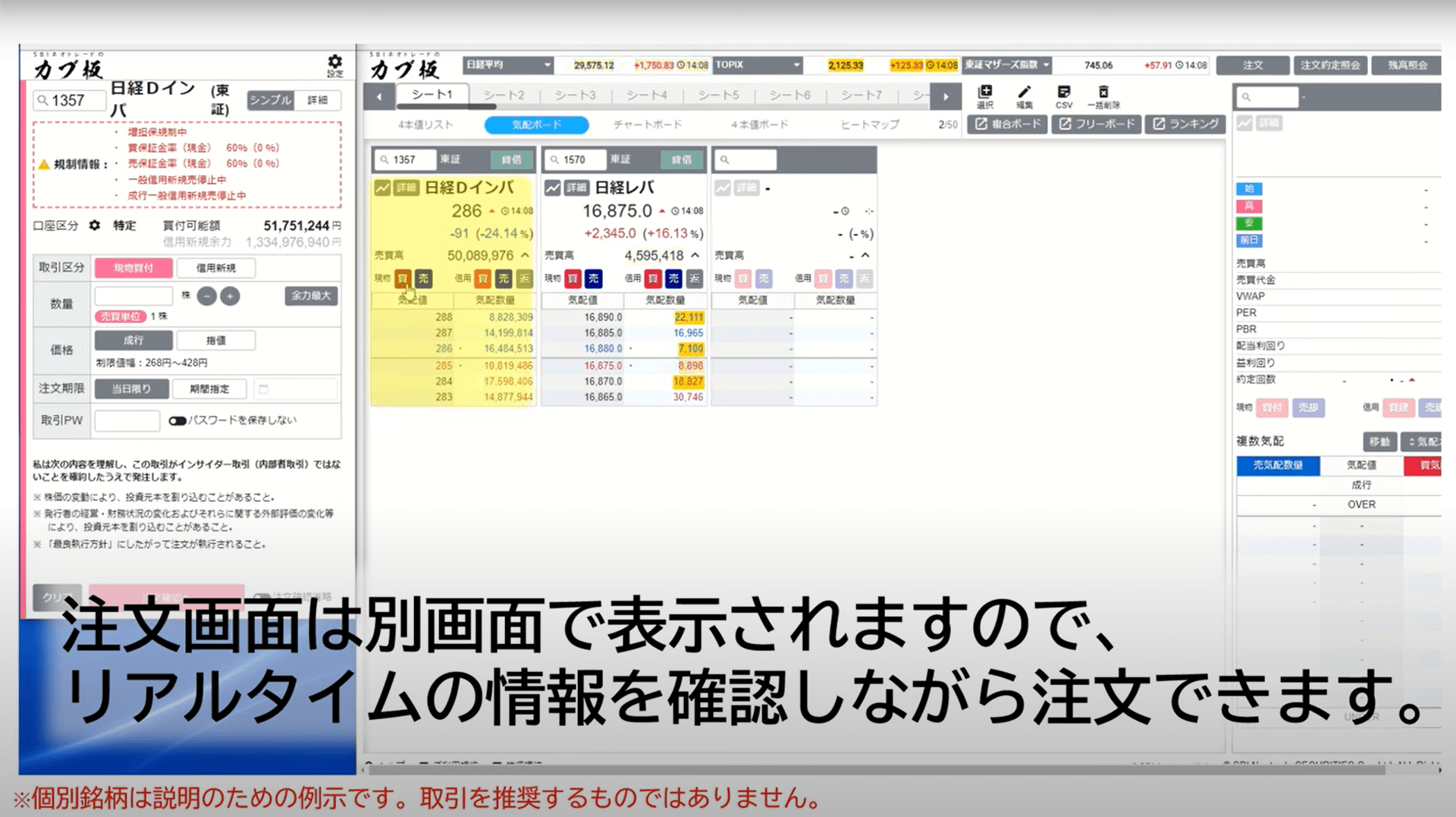
Task: Click 現物 買 icon on 日経Dインバ card
Action: tap(403, 278)
